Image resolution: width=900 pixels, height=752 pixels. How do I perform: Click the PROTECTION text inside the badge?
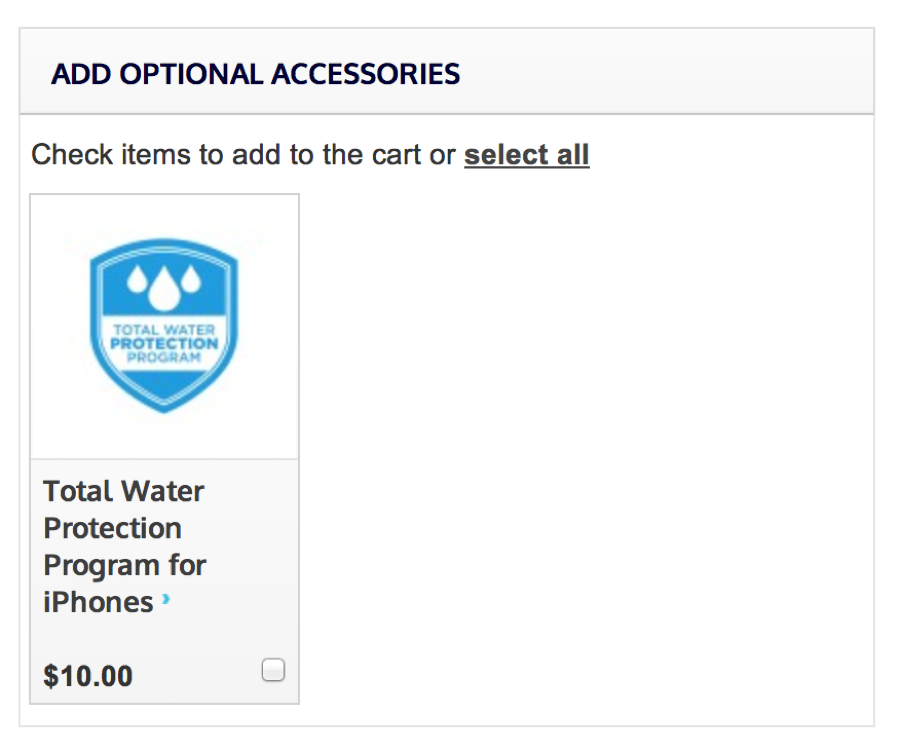164,343
